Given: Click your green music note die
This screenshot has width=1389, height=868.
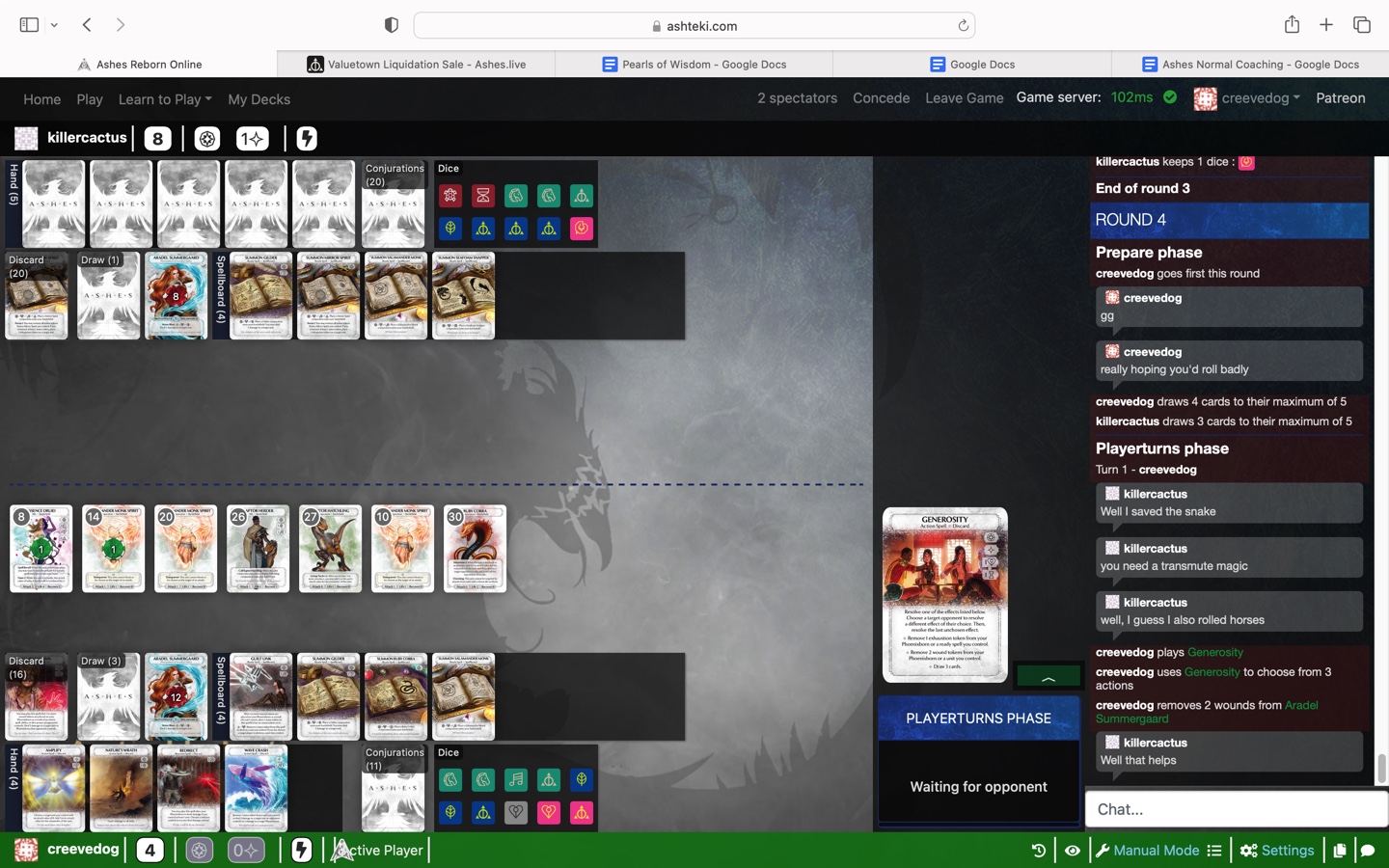Looking at the screenshot, I should pyautogui.click(x=516, y=779).
